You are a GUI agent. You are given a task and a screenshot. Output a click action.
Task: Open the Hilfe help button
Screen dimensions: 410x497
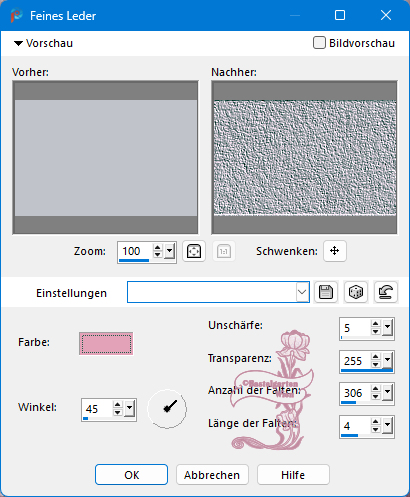(293, 475)
